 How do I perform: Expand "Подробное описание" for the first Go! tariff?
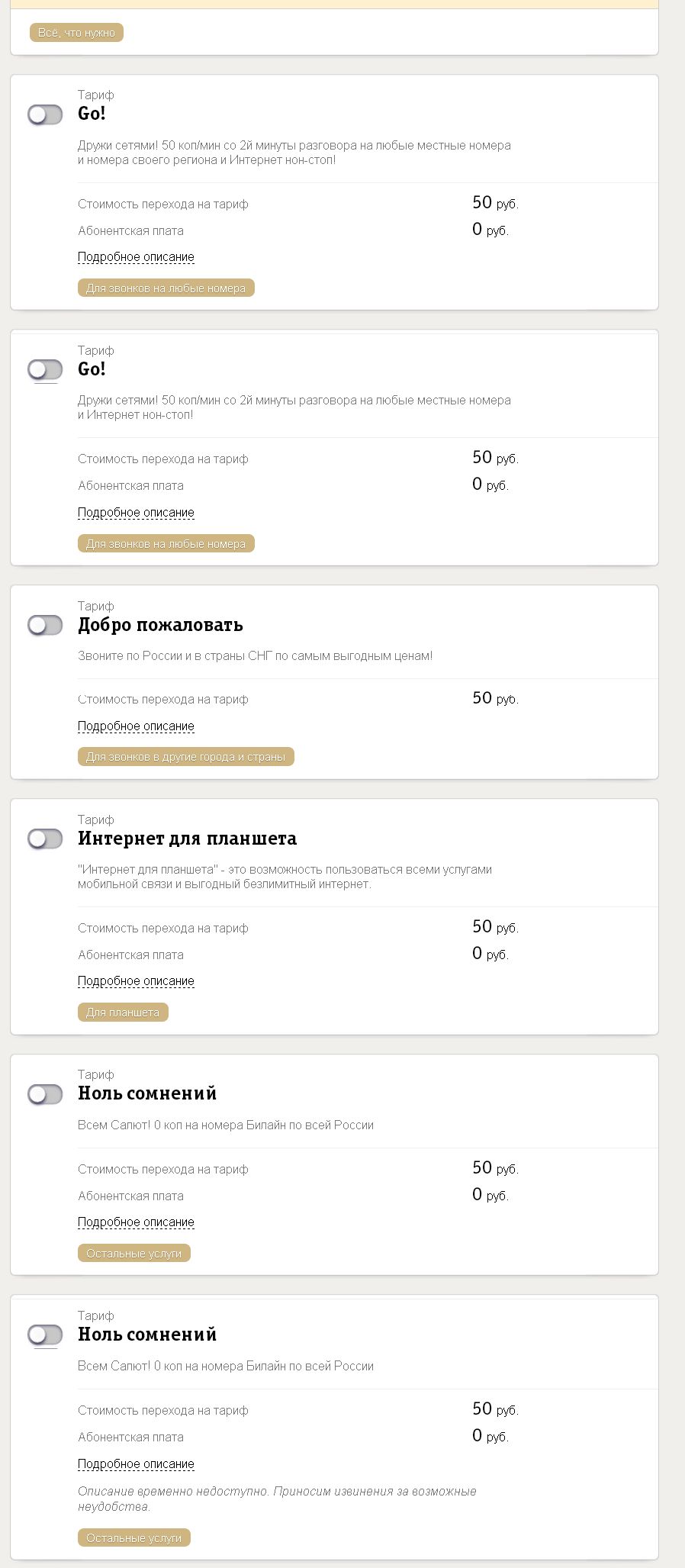pyautogui.click(x=136, y=257)
